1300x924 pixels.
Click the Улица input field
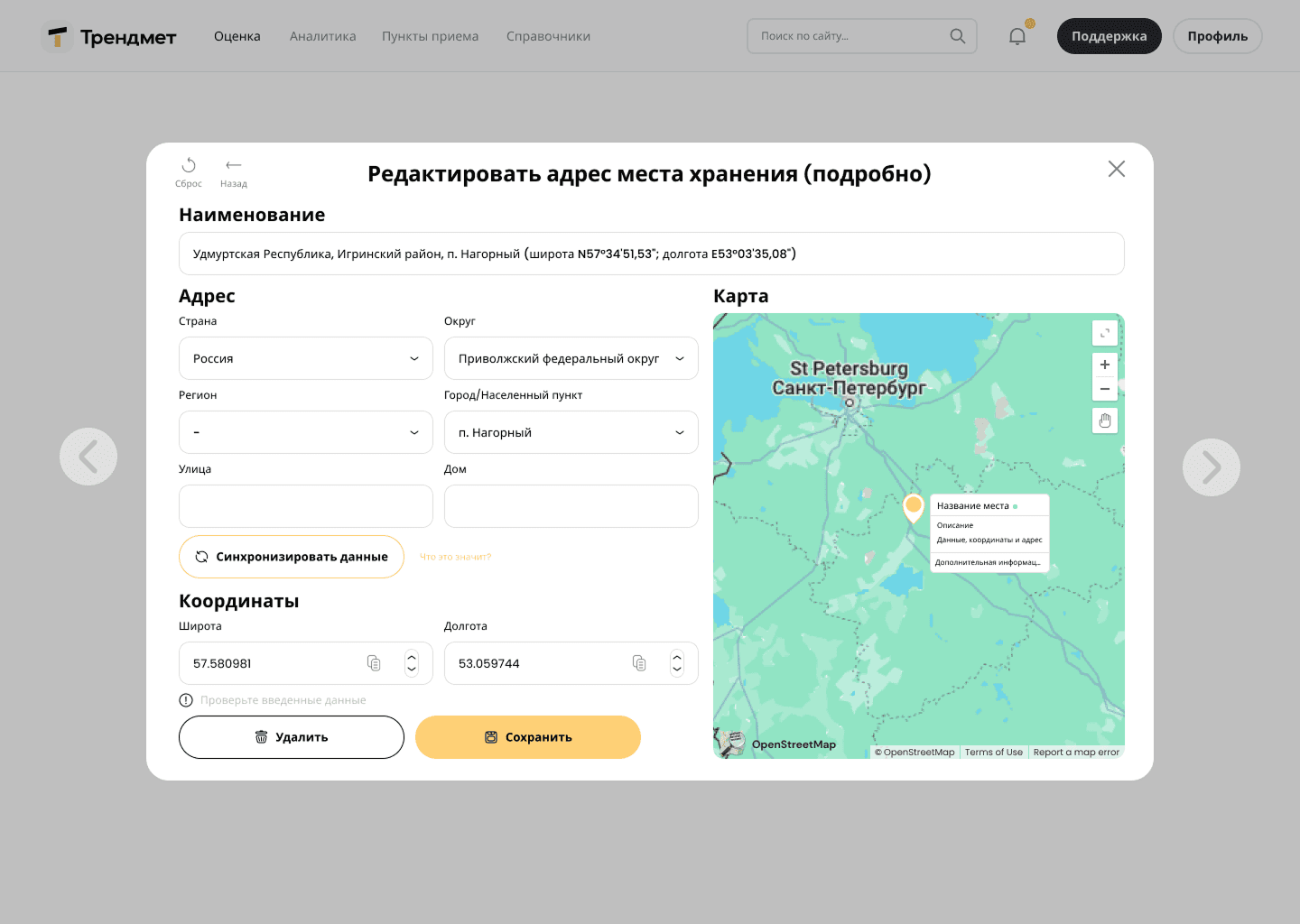306,506
